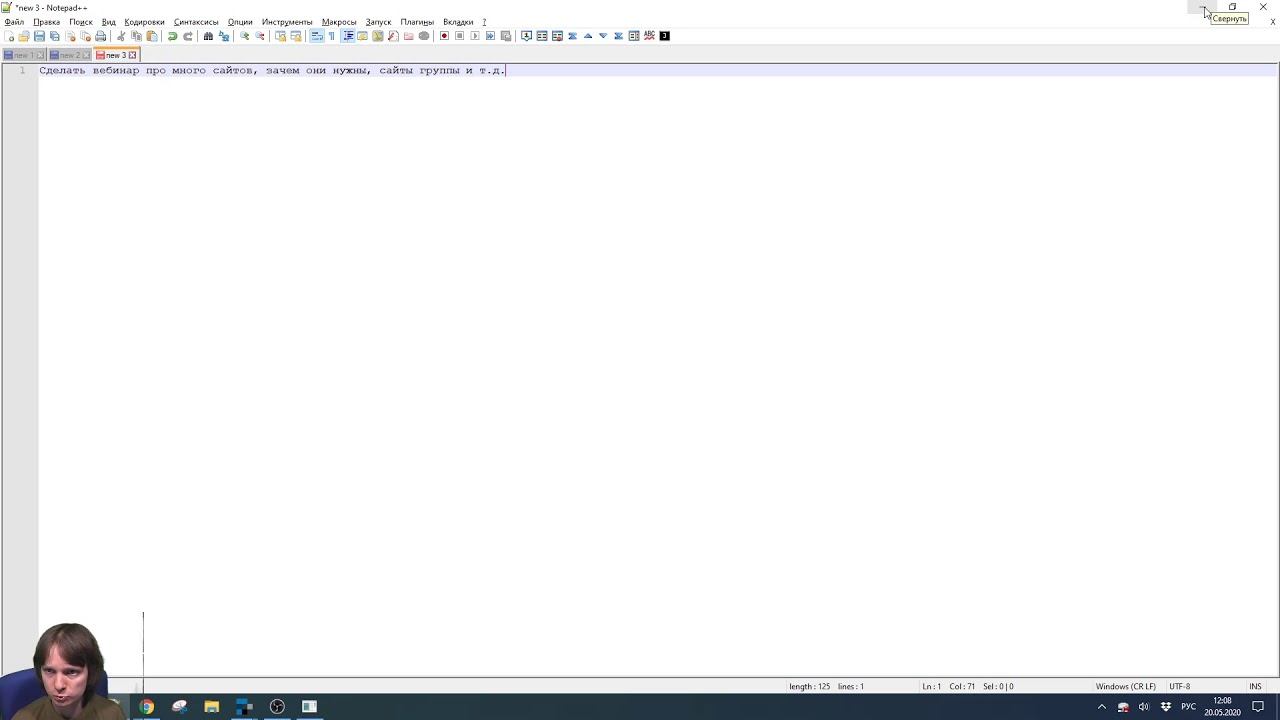The width and height of the screenshot is (1280, 720).
Task: Click the Open file toolbar icon
Action: click(24, 36)
